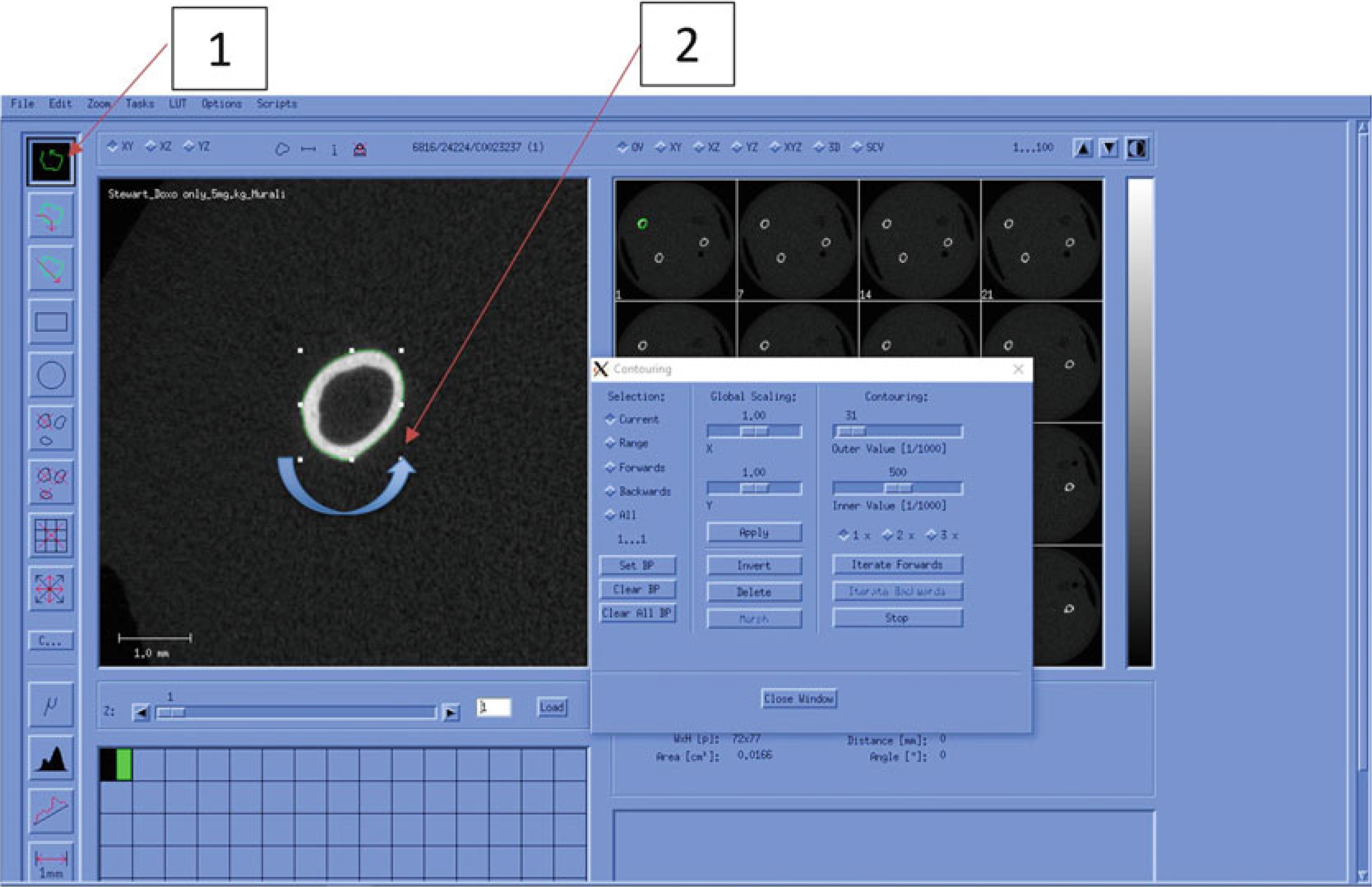Toggle the contrast half-circle icon
1372x887 pixels.
(1137, 148)
